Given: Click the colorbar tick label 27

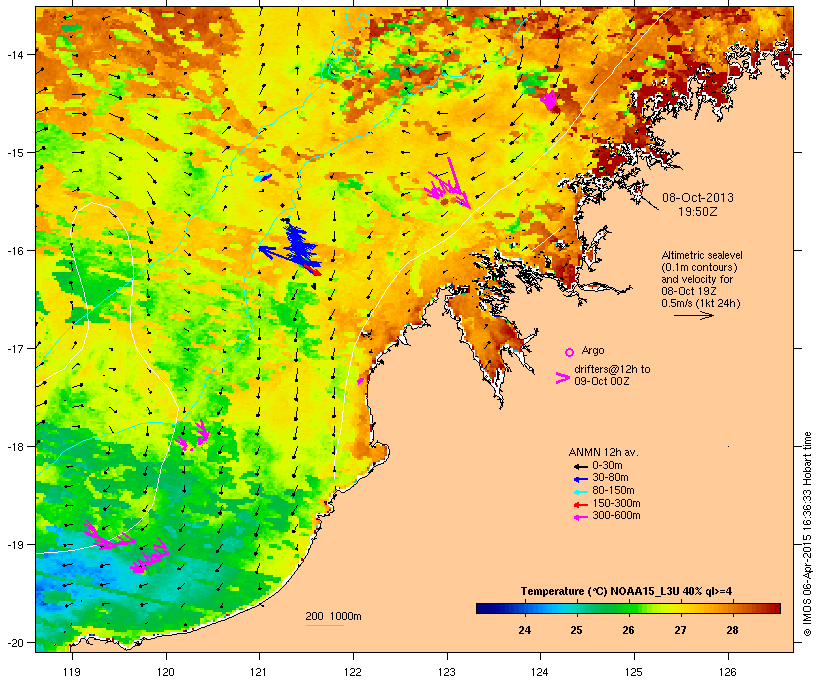Looking at the screenshot, I should (x=680, y=630).
